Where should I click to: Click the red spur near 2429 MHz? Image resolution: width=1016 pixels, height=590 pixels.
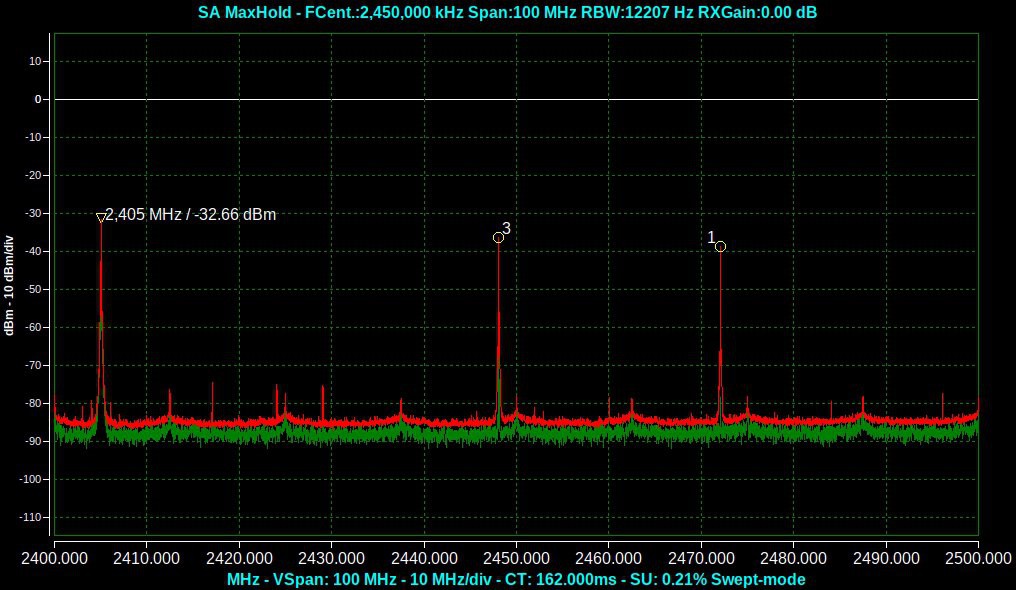[x=322, y=398]
